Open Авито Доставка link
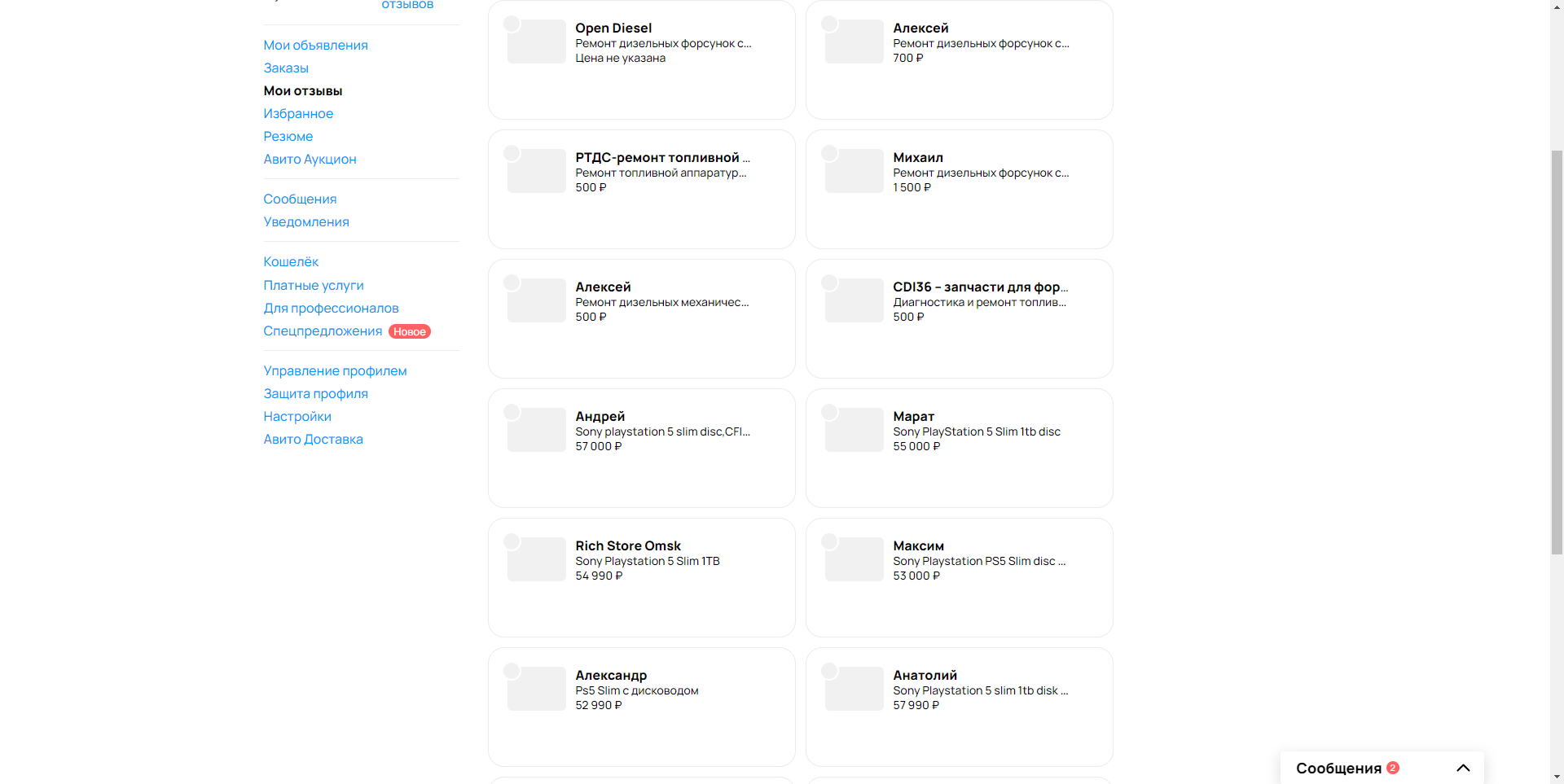This screenshot has height=784, width=1564. point(313,440)
